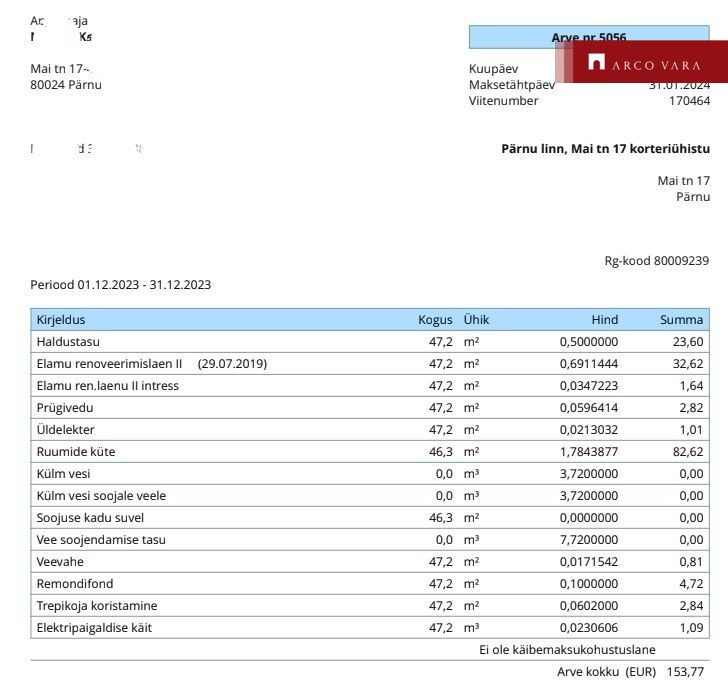This screenshot has height=687, width=728.
Task: Click the 'Ühik' column header
Action: tap(476, 320)
